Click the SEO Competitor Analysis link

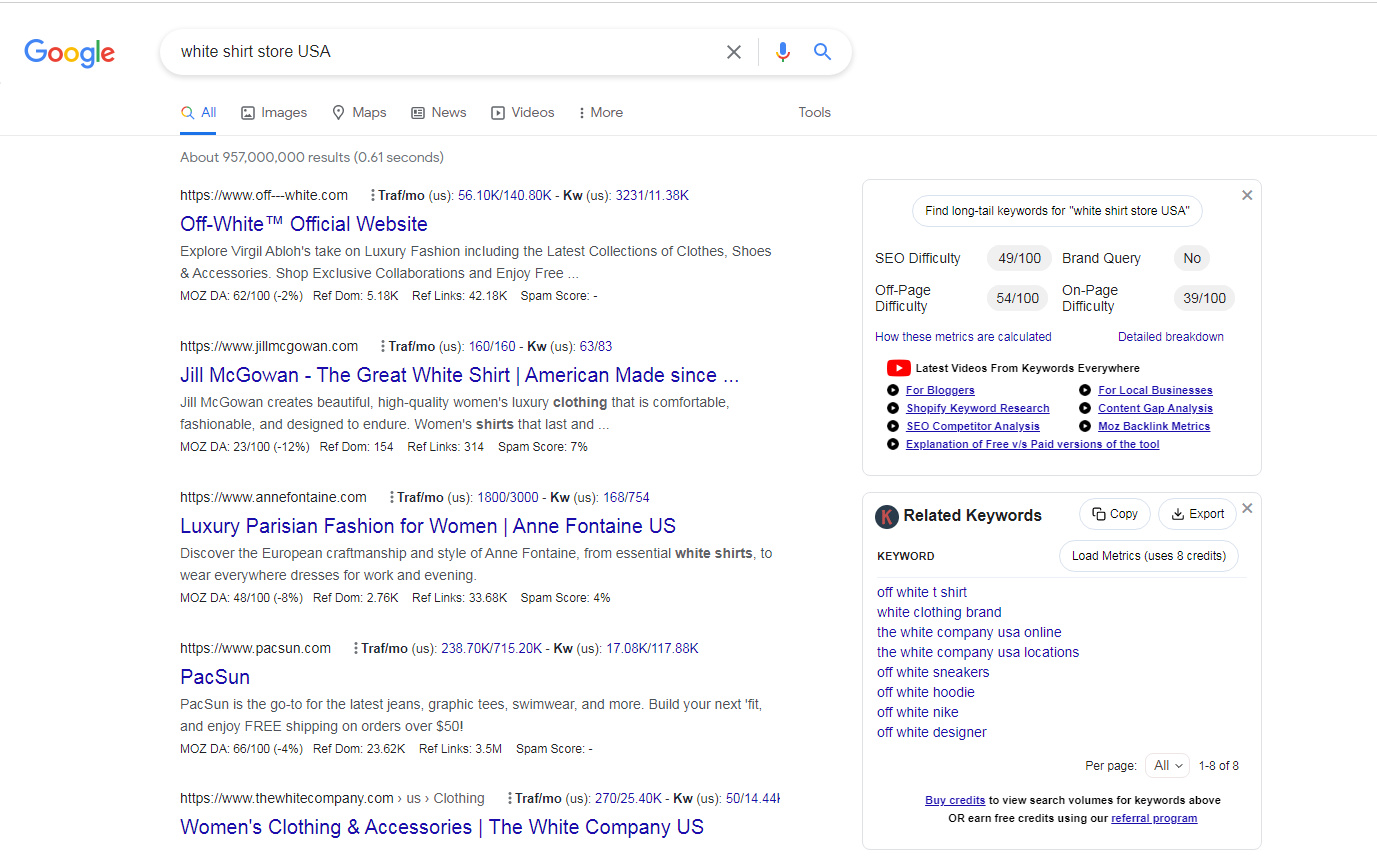point(973,426)
